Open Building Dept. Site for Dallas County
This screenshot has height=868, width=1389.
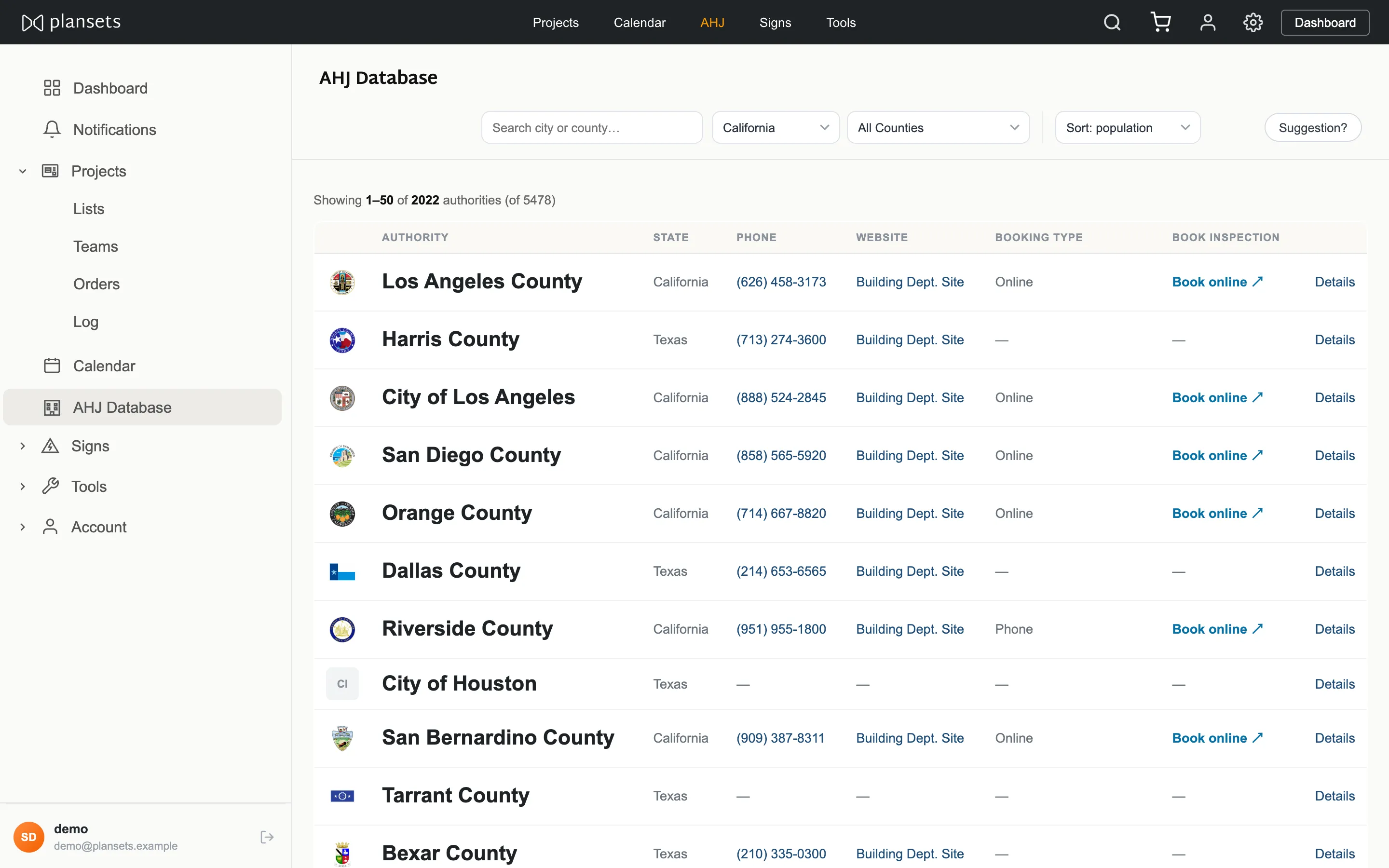tap(910, 571)
